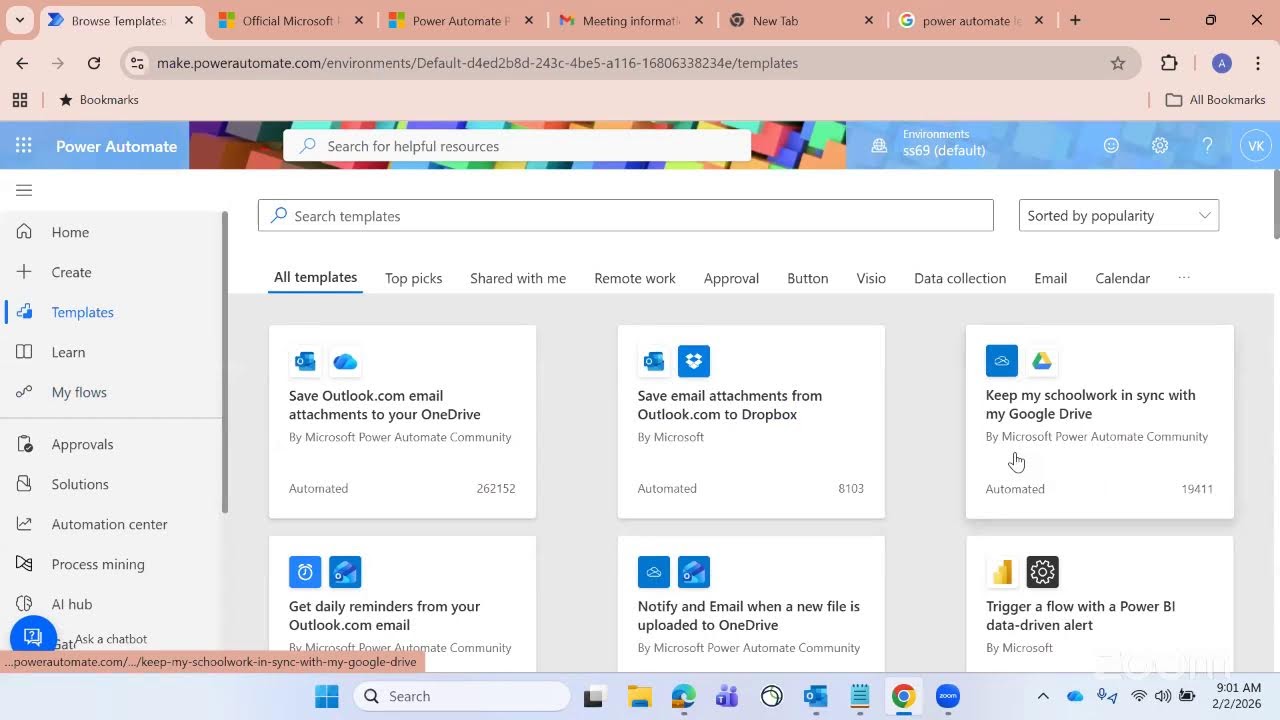The height and width of the screenshot is (720, 1280).
Task: Switch to the Data collection tab
Action: tap(960, 278)
